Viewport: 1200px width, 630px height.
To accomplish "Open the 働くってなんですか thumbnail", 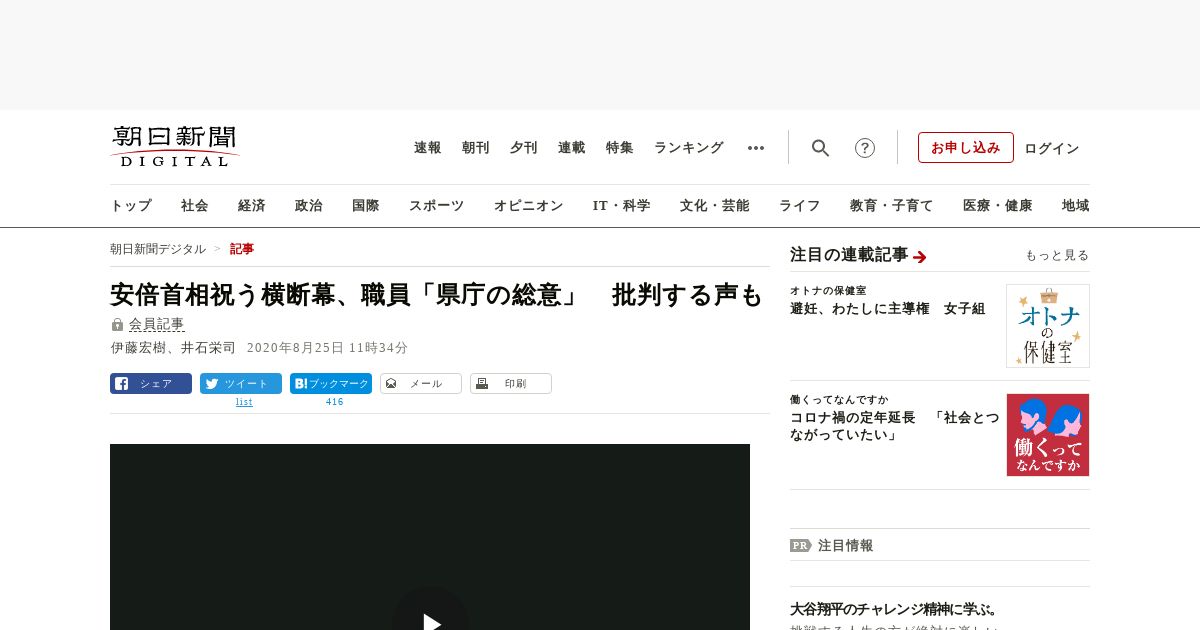I will (x=1048, y=435).
